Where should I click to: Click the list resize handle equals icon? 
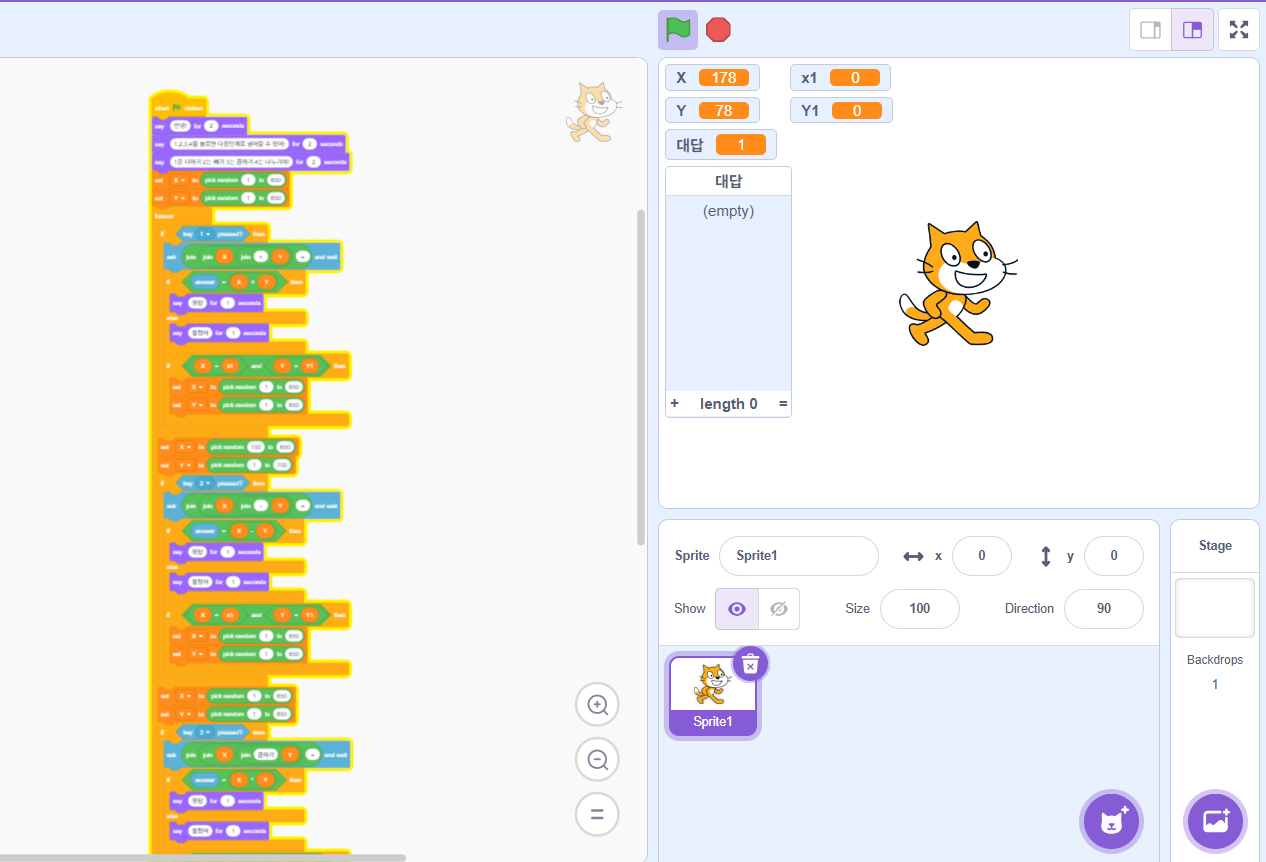[x=783, y=404]
